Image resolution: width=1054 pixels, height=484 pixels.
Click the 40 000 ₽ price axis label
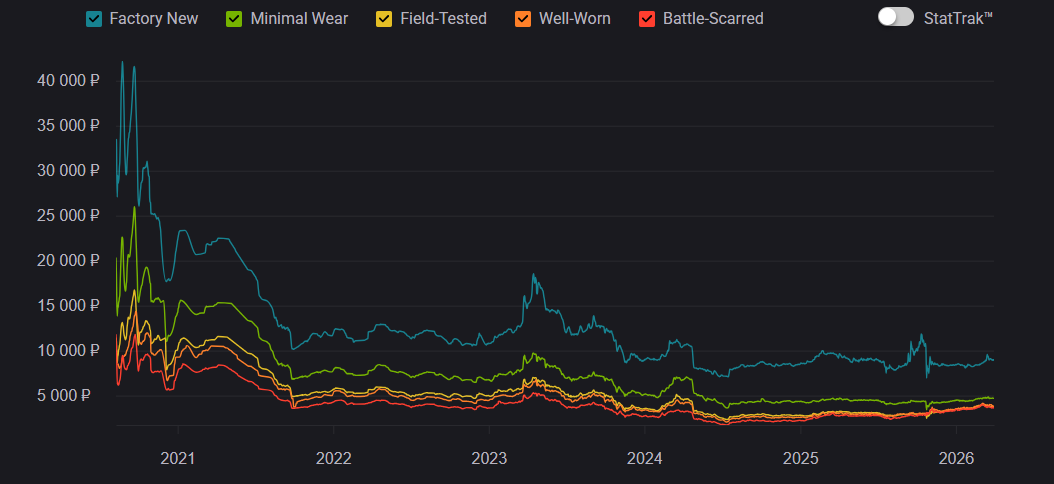(x=68, y=81)
